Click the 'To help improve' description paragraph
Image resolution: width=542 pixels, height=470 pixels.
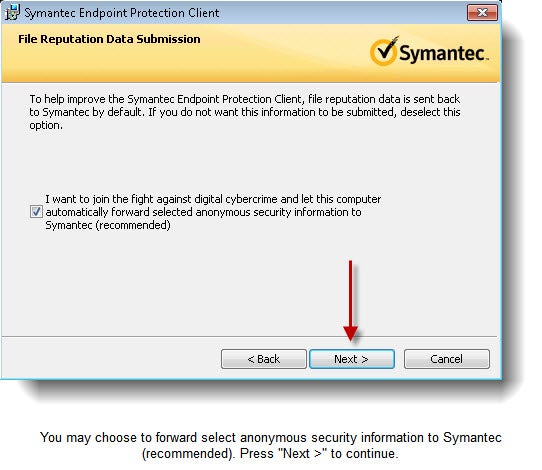[x=245, y=112]
